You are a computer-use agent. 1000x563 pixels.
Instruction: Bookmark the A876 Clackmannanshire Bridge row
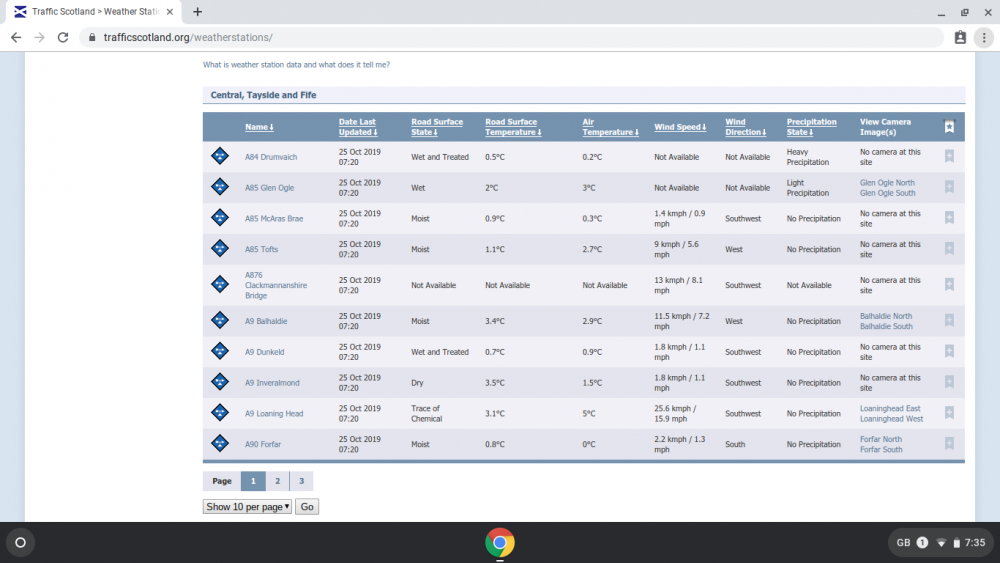[949, 284]
